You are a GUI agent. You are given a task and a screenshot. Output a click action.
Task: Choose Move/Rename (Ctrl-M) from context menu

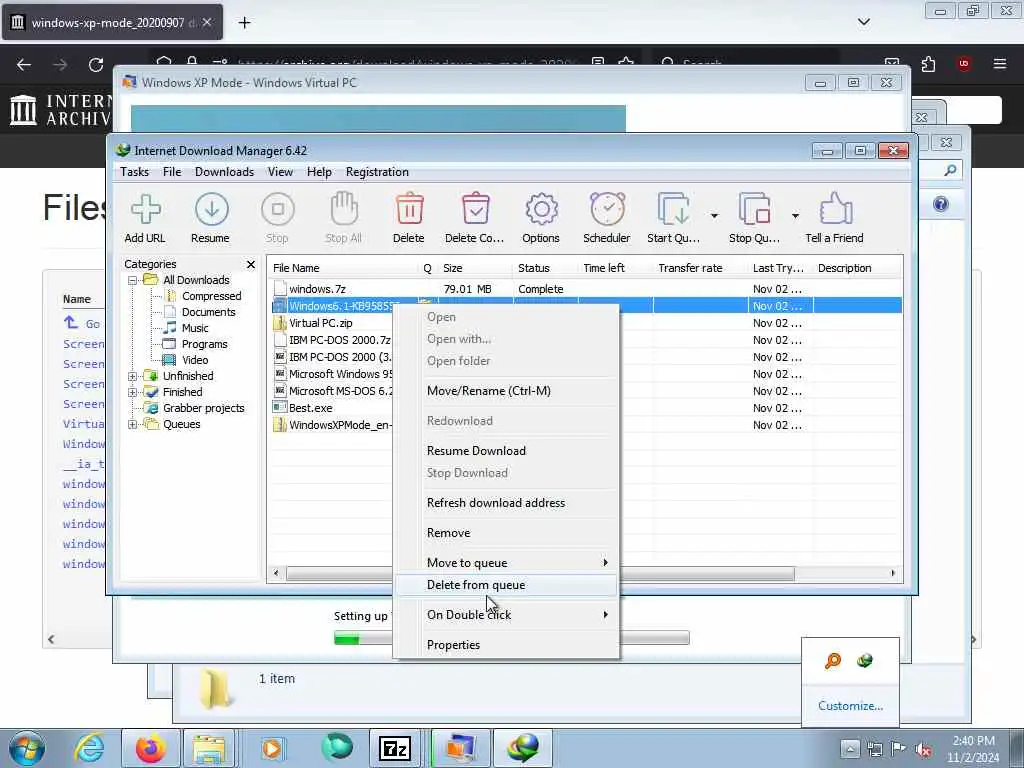pos(506,391)
